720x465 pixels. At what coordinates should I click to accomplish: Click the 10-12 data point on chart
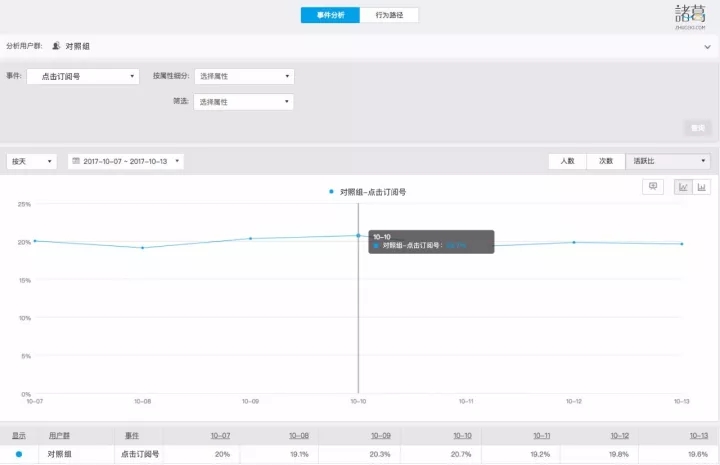pyautogui.click(x=574, y=242)
